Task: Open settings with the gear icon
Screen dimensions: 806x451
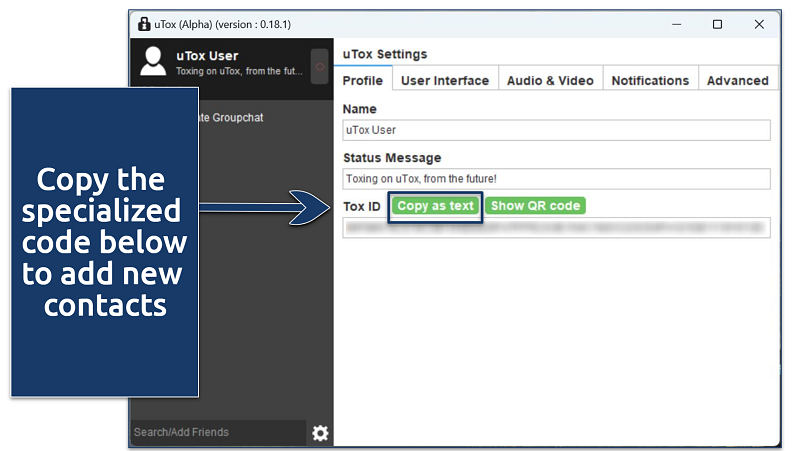Action: 320,433
